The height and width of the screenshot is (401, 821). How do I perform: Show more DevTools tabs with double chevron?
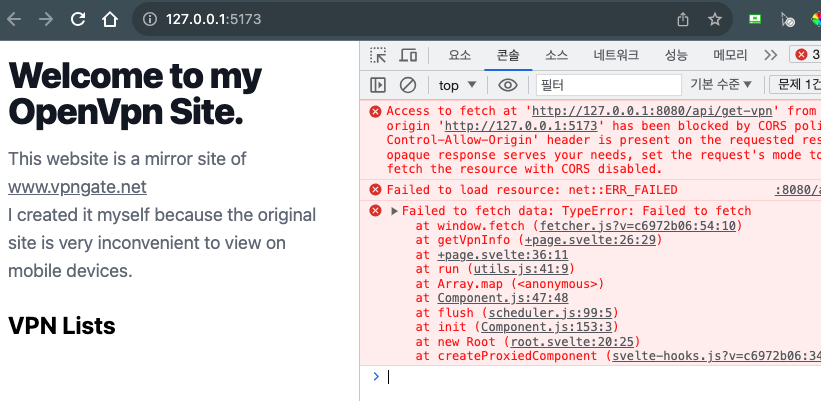coord(770,55)
